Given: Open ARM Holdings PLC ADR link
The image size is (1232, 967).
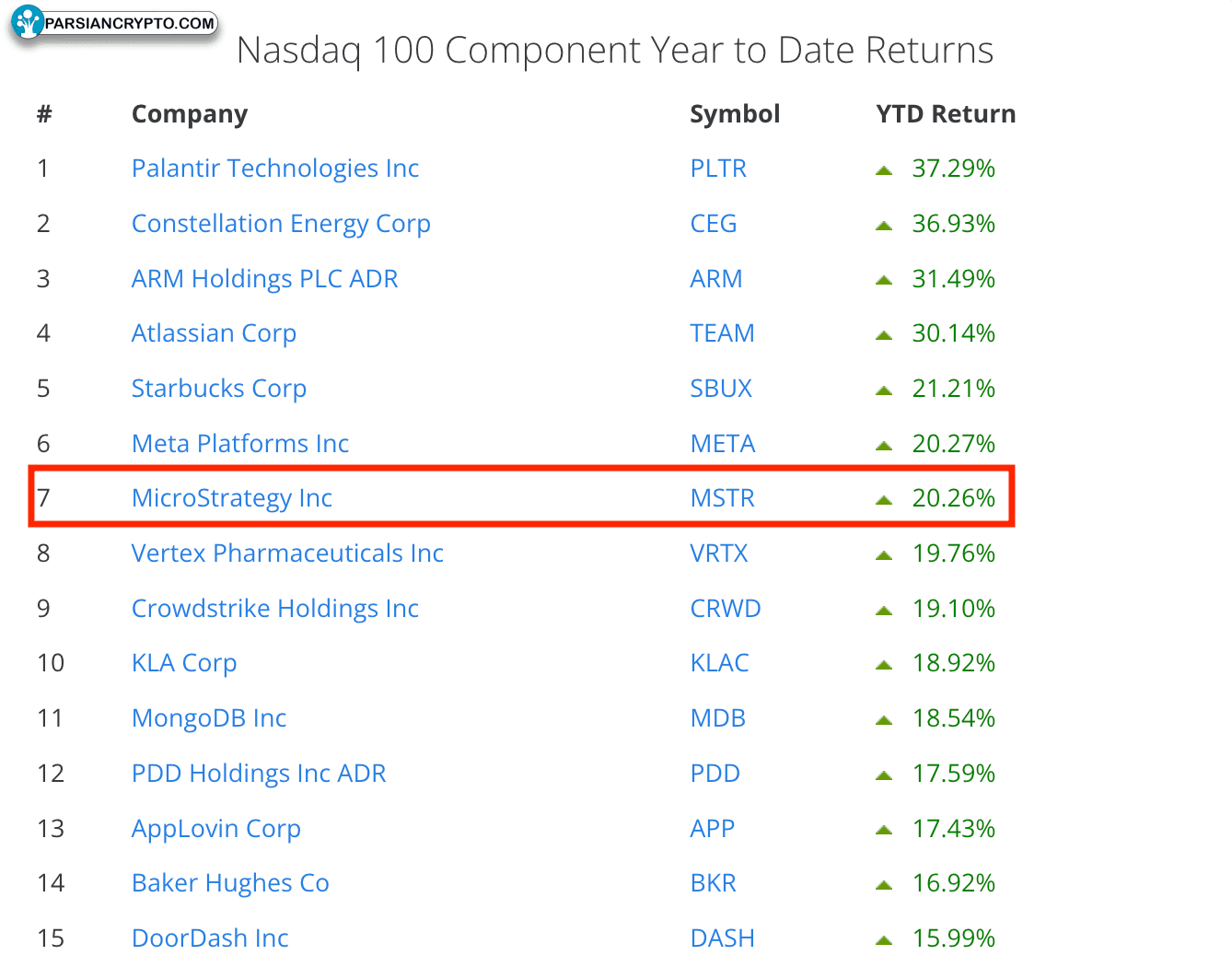Looking at the screenshot, I should click(265, 279).
